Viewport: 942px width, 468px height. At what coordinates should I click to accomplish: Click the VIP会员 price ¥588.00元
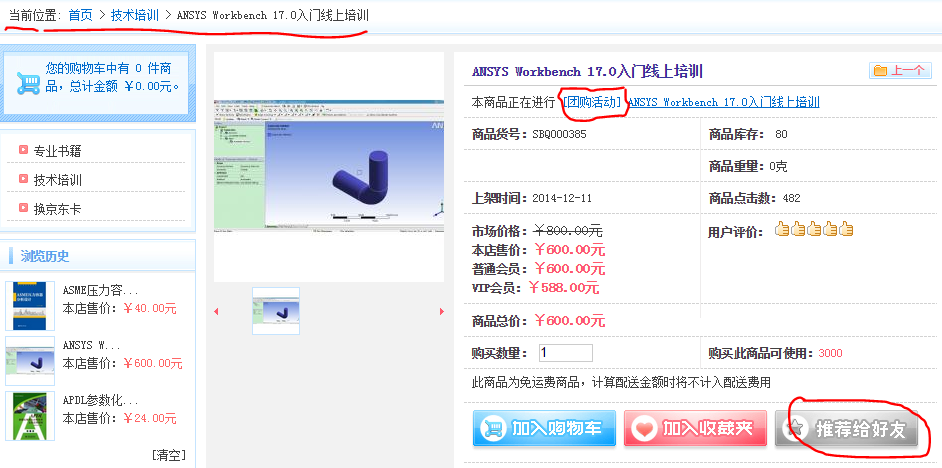click(564, 288)
